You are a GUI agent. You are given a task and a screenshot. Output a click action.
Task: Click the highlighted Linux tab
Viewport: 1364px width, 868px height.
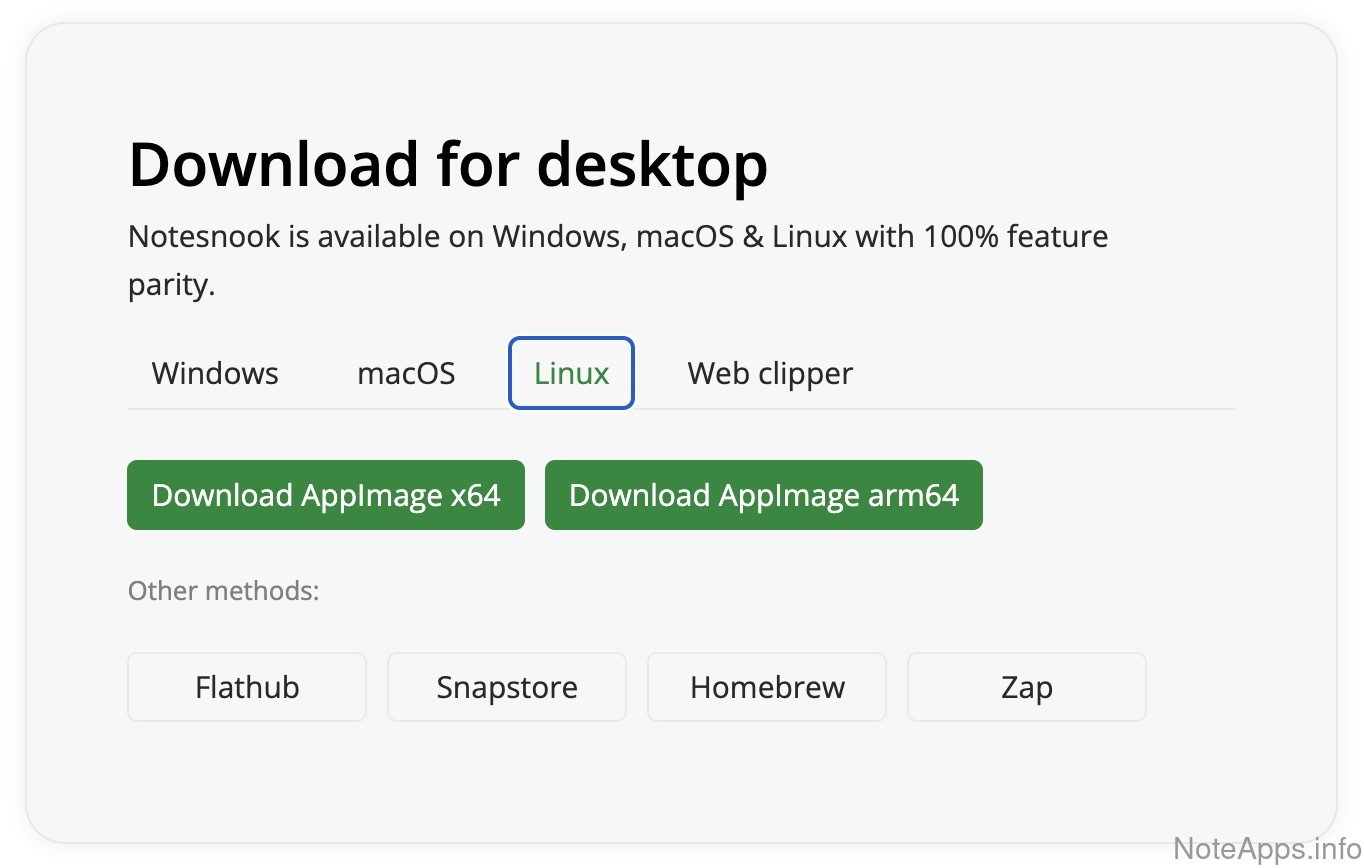tap(571, 374)
